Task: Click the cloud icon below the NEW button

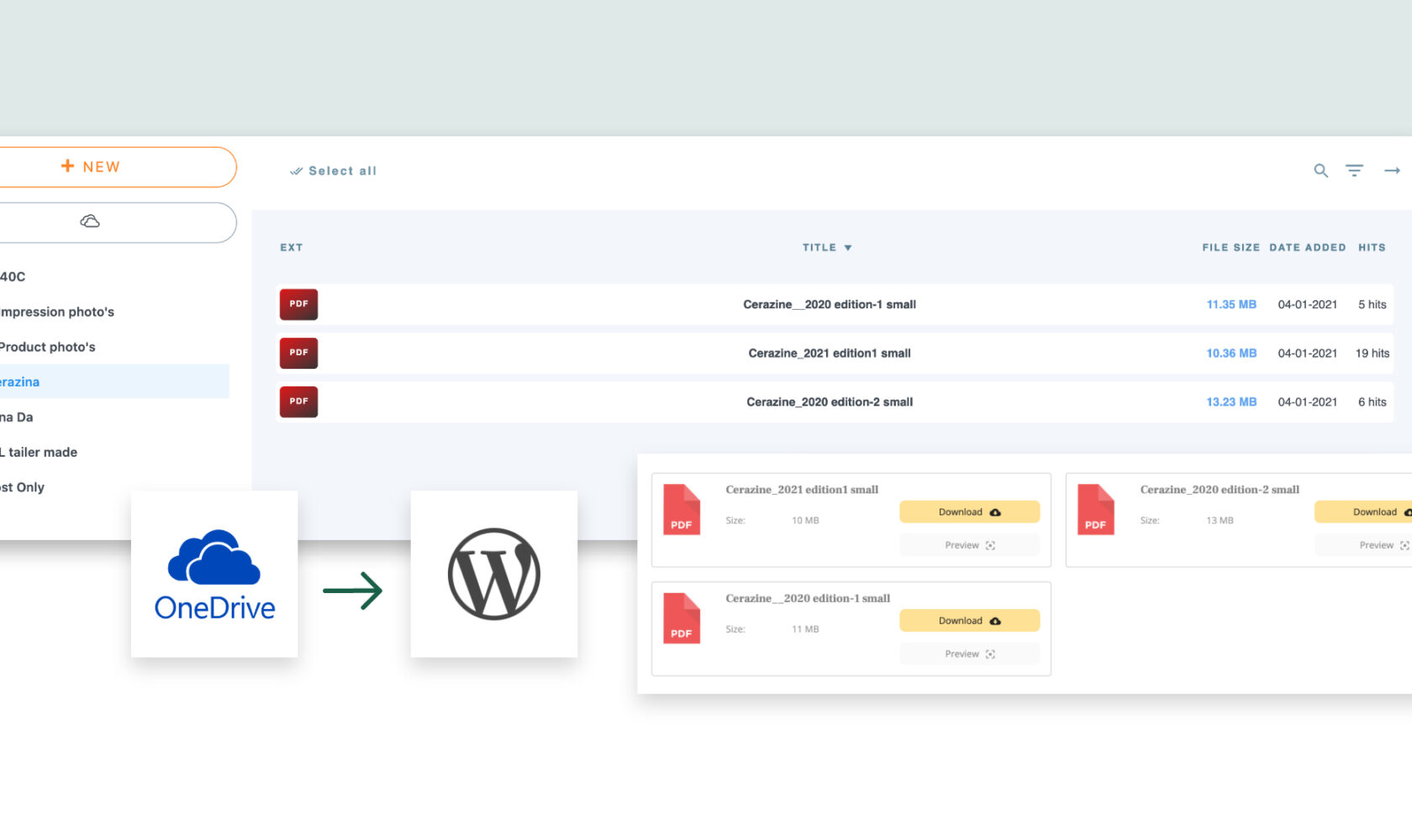Action: [x=90, y=222]
